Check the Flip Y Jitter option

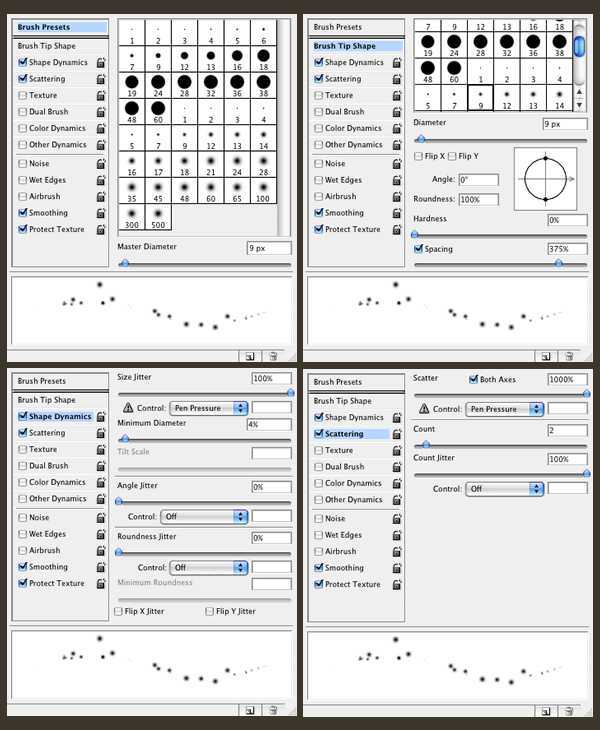tap(209, 611)
